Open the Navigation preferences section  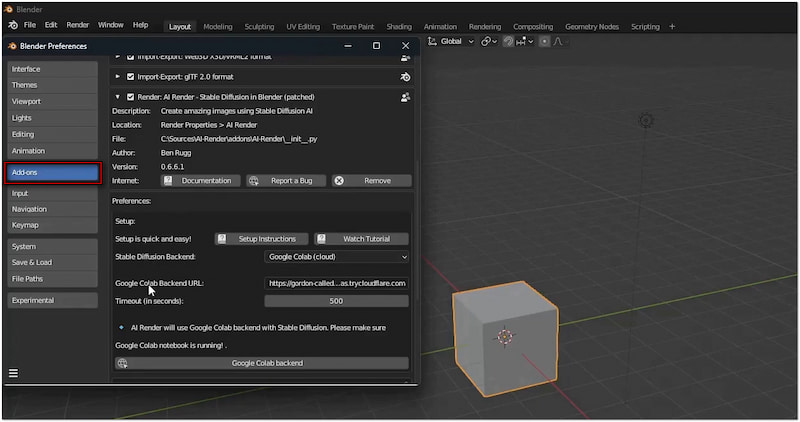click(x=53, y=209)
